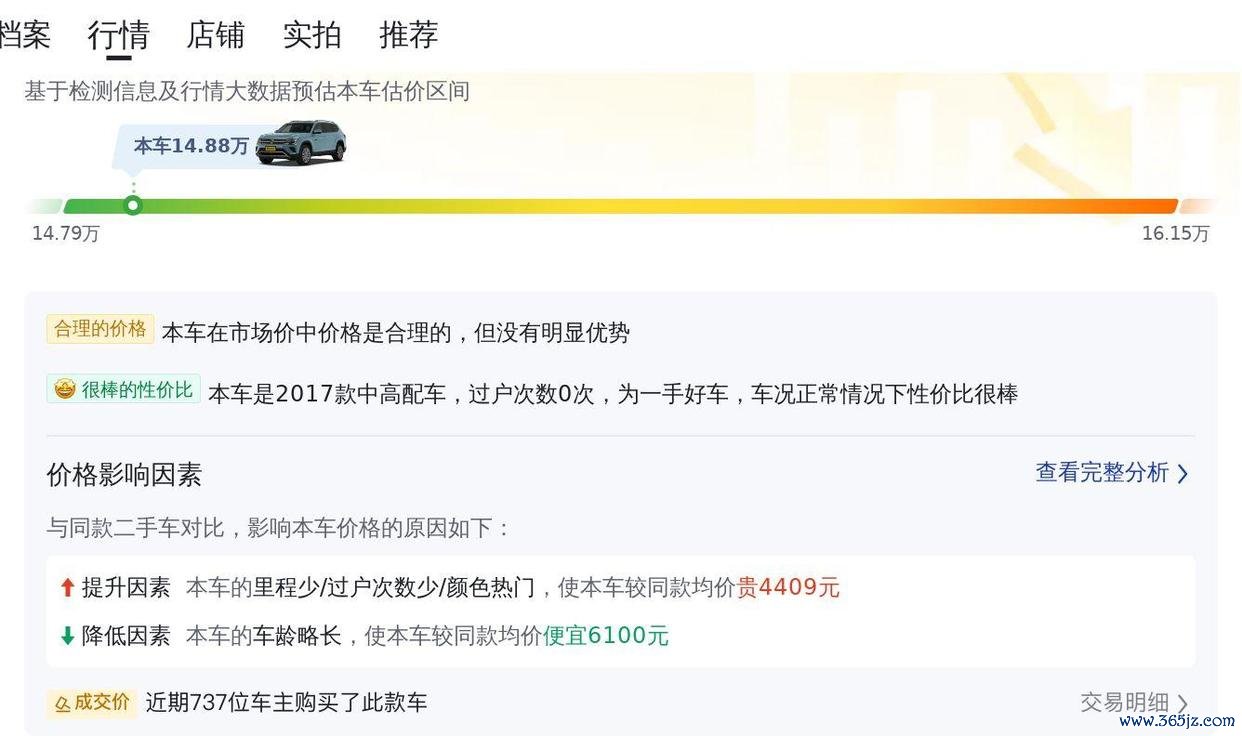Expand chevron beside 交易明细

[x=1182, y=704]
